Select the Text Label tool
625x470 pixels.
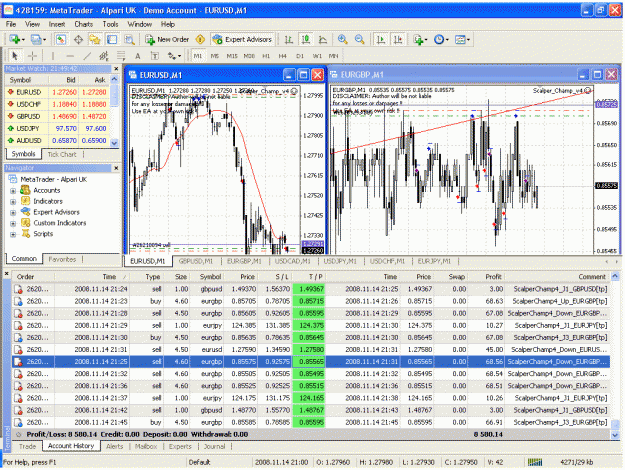tap(155, 56)
